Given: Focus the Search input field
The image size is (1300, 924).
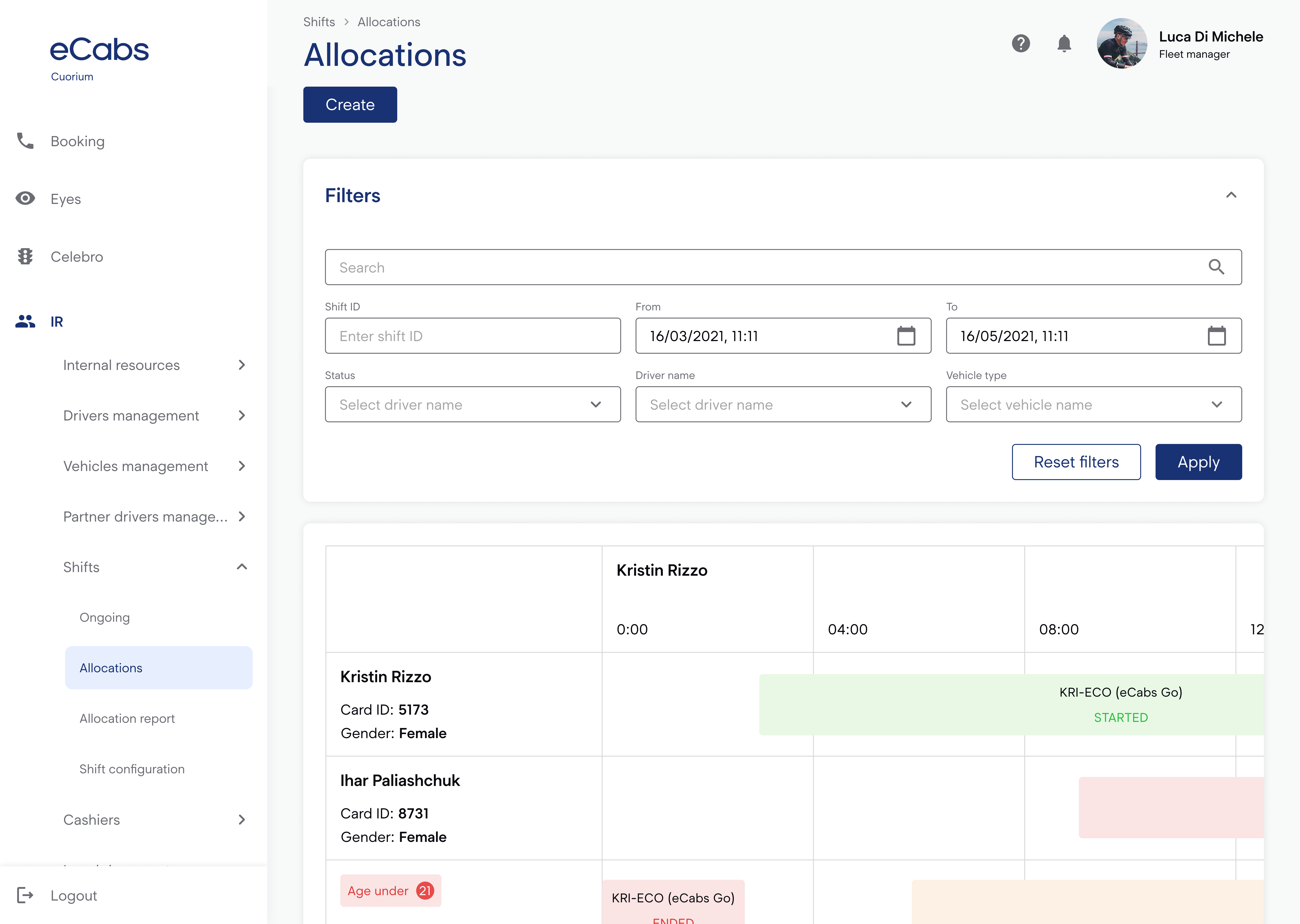Looking at the screenshot, I should pyautogui.click(x=783, y=267).
